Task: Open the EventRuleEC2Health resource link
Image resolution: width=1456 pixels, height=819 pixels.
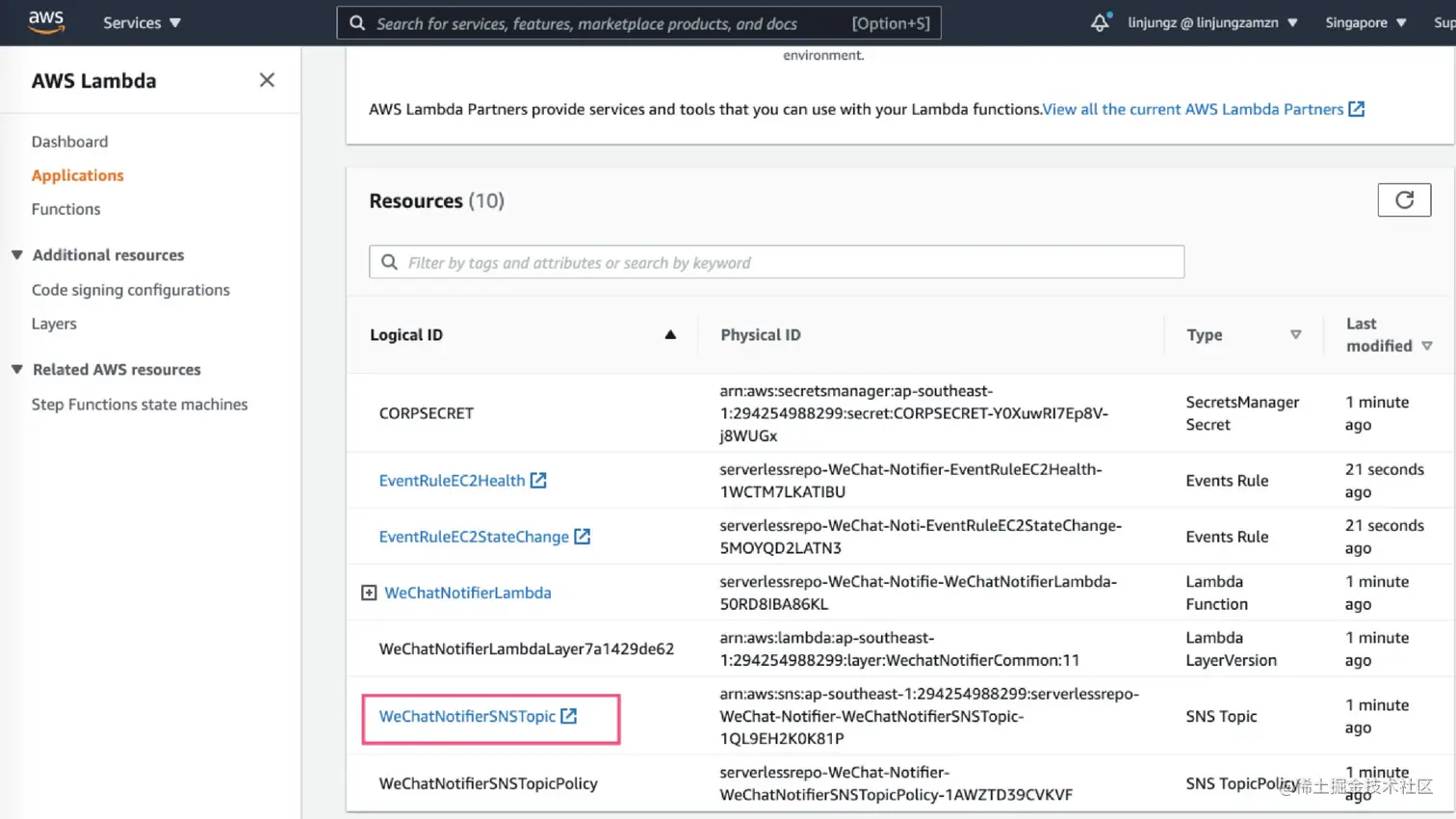Action: 452,480
